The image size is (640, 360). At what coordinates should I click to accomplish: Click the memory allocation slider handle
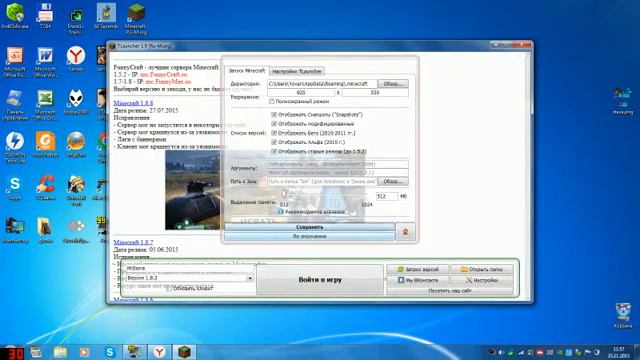(x=284, y=194)
